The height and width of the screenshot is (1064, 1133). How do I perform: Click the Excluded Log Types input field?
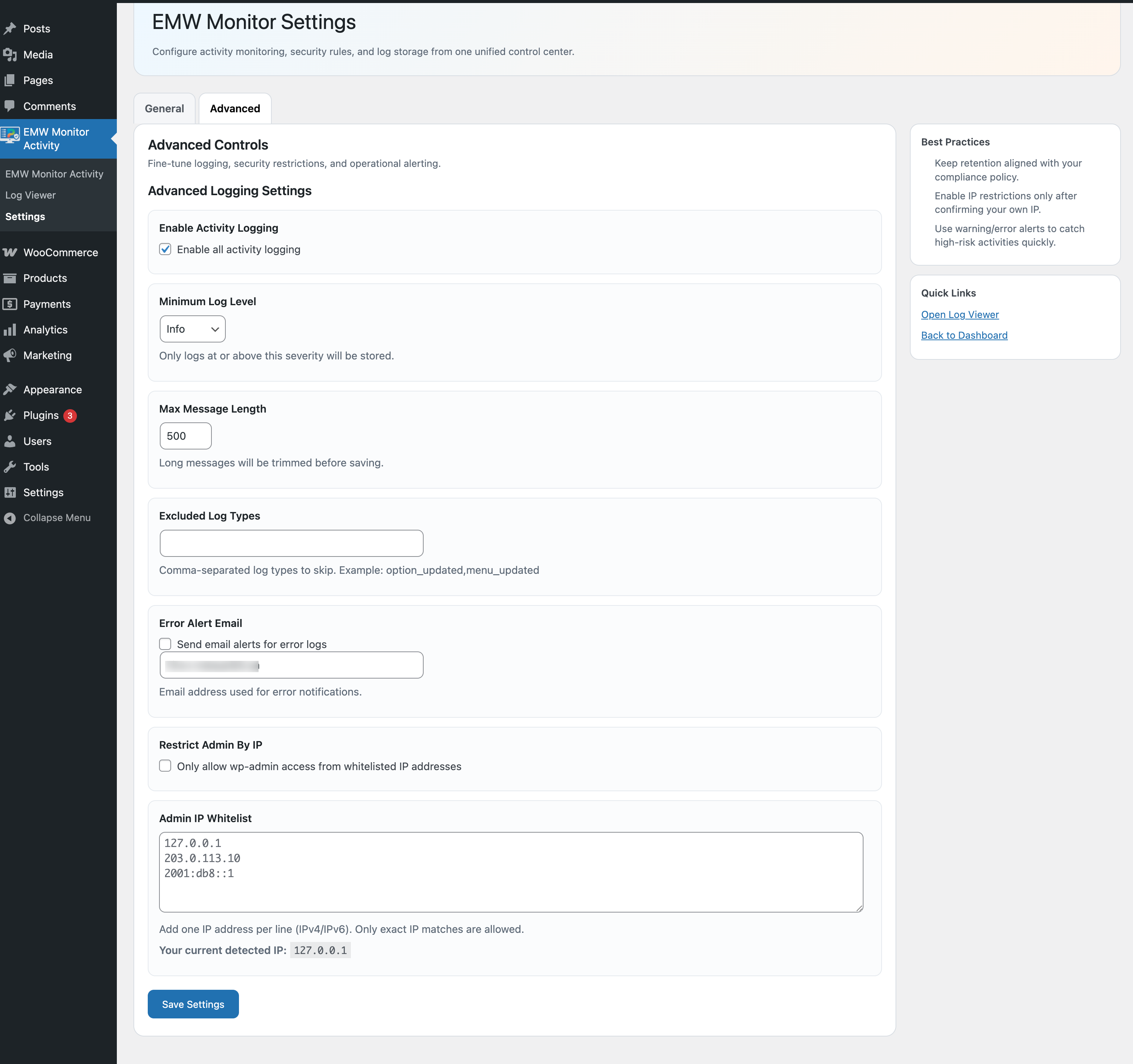(x=291, y=543)
